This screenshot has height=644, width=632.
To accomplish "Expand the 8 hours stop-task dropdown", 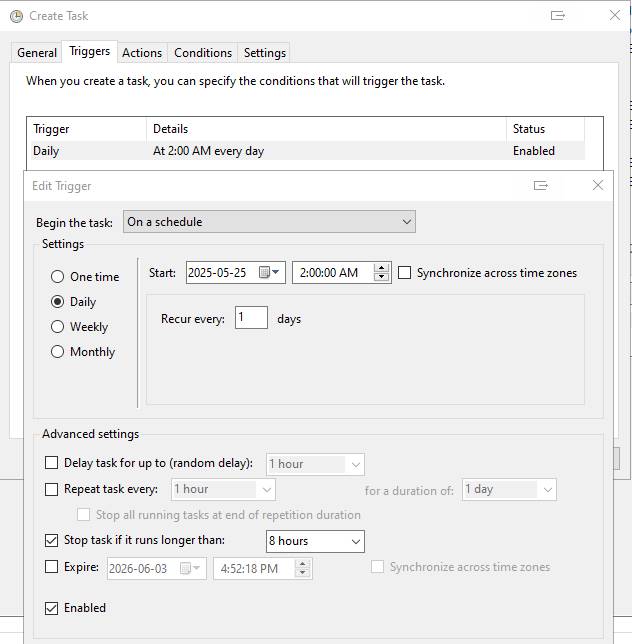I will click(315, 541).
